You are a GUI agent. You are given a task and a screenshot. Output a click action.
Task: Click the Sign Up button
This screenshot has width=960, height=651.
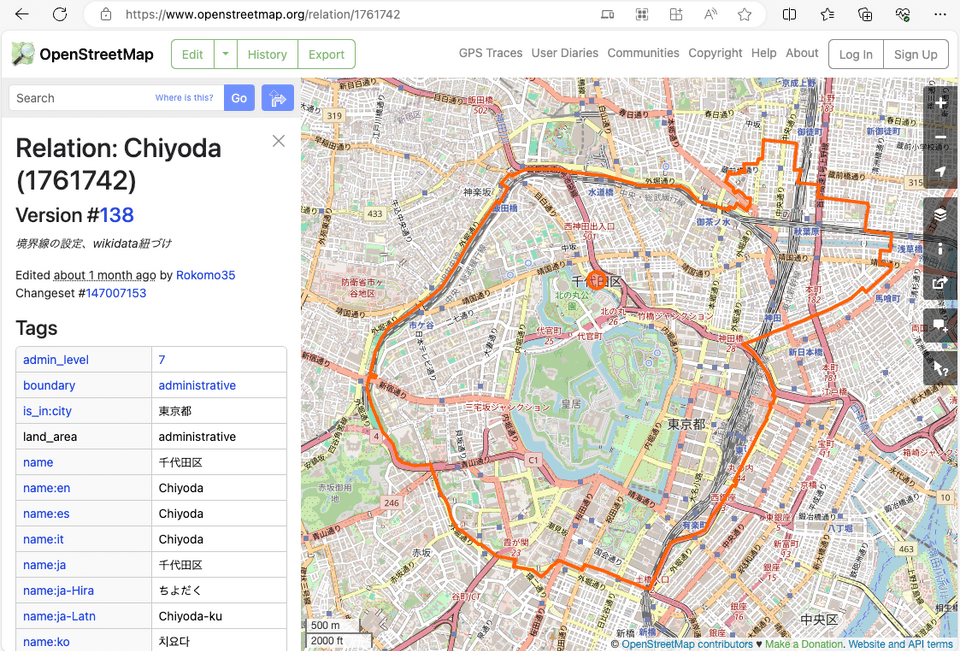(915, 54)
